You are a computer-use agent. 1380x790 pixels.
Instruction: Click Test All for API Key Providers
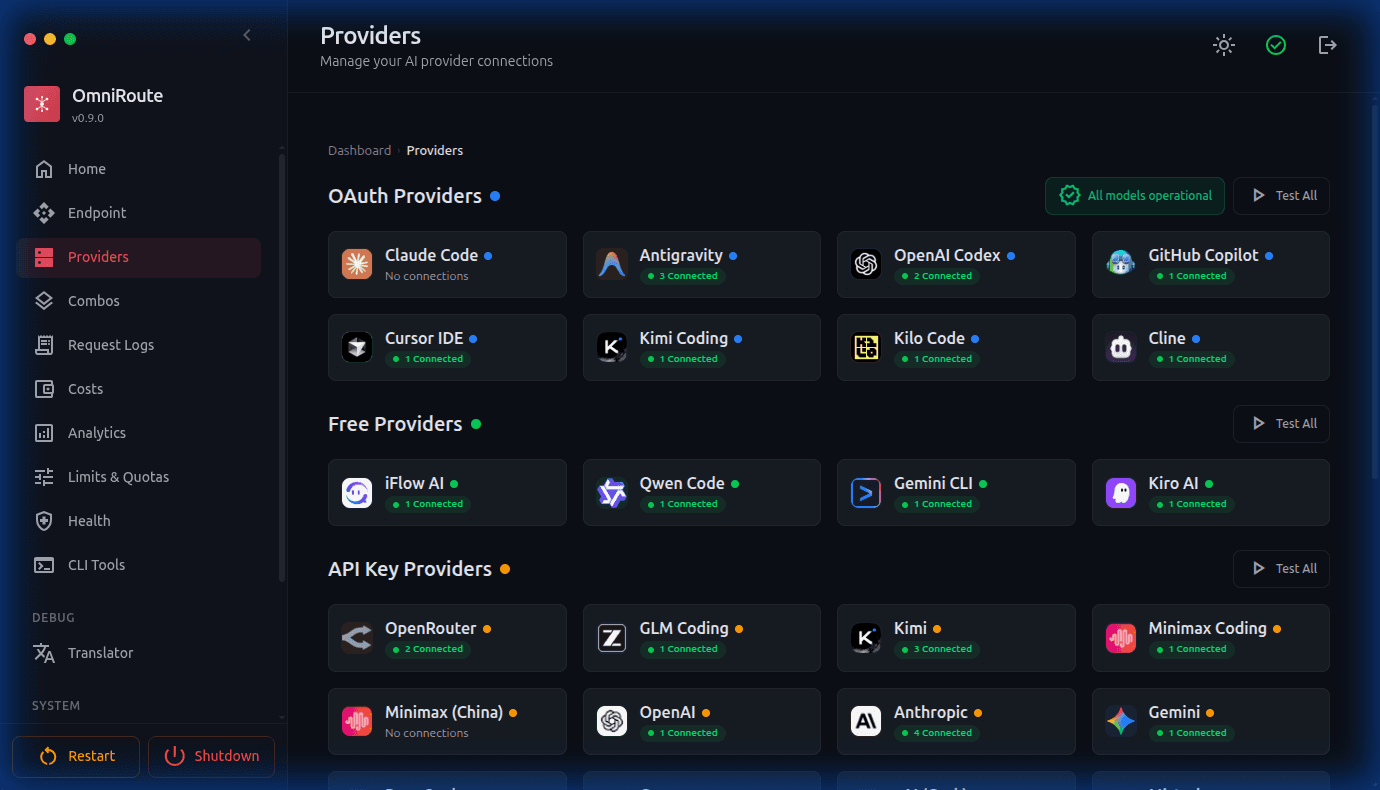[x=1281, y=569]
